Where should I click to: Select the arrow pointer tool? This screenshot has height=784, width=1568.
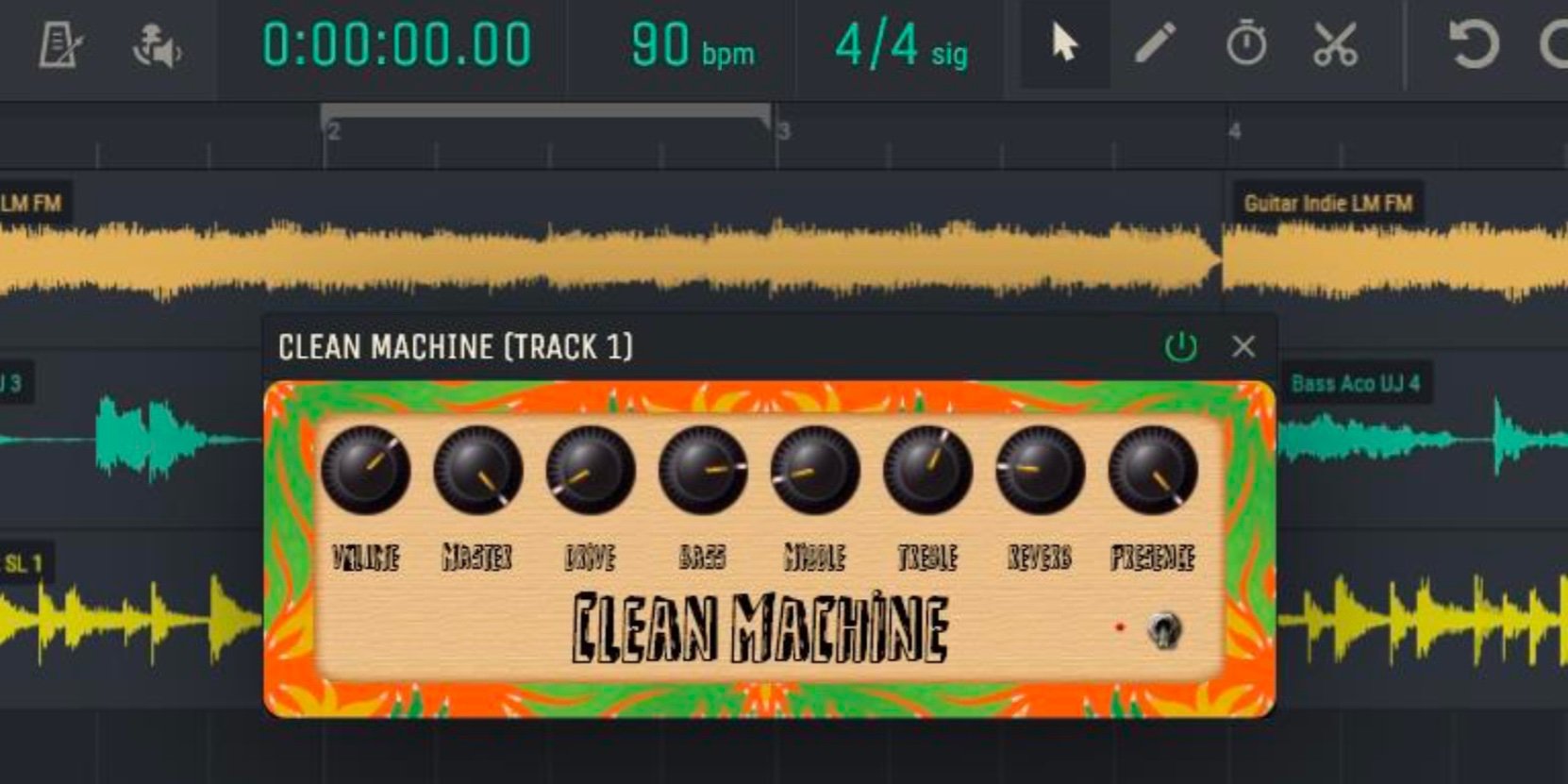click(1064, 44)
